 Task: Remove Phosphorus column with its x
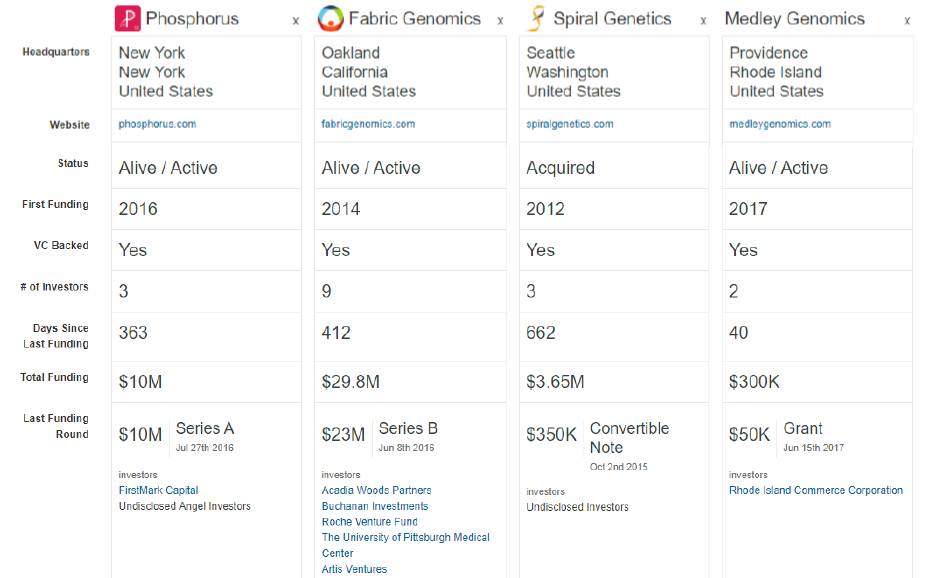[x=295, y=21]
